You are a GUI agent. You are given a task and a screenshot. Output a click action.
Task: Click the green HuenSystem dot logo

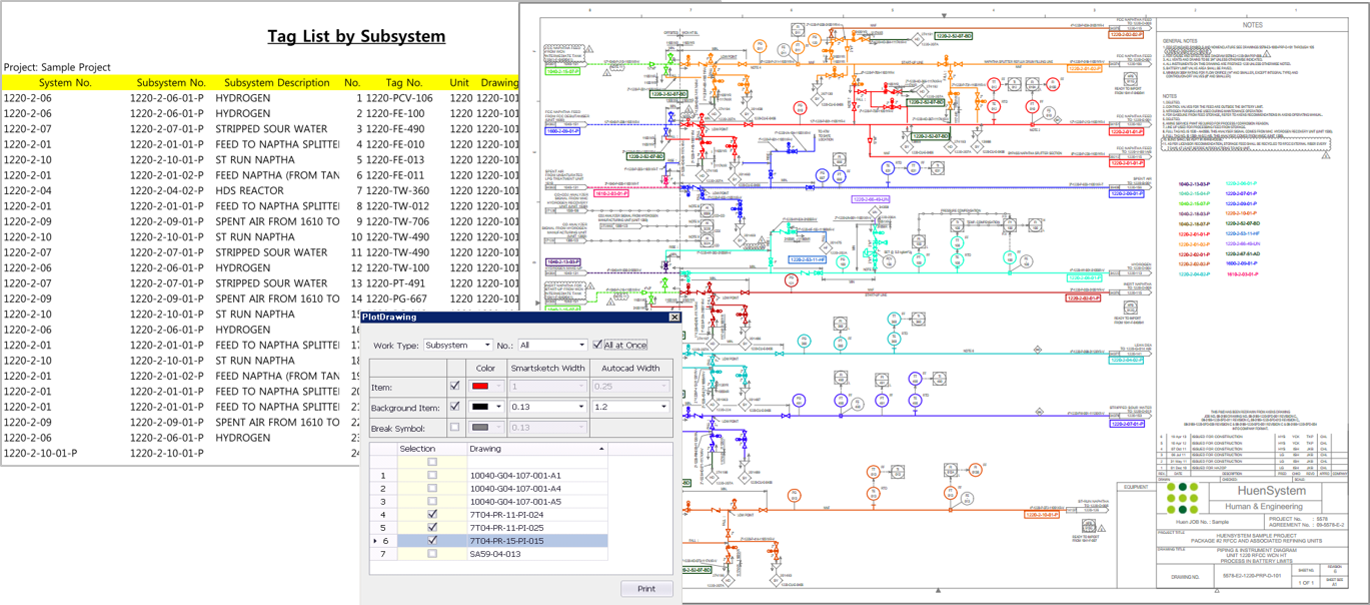point(1183,497)
